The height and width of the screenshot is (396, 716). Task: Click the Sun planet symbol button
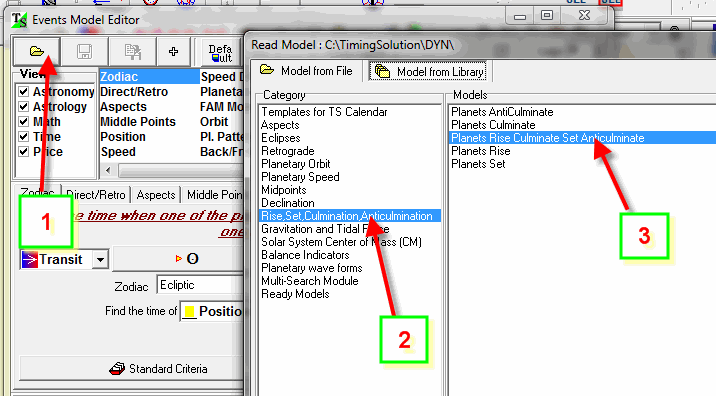(x=186, y=259)
